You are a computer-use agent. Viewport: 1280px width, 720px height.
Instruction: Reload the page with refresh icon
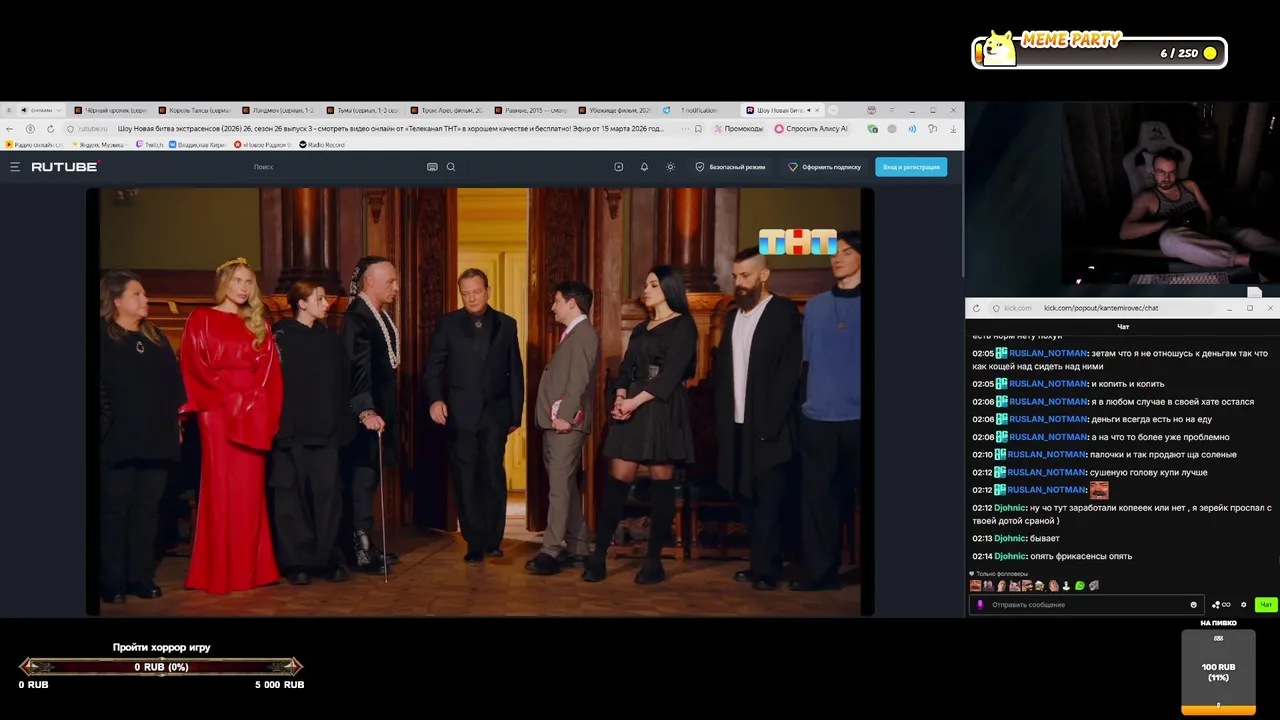50,129
